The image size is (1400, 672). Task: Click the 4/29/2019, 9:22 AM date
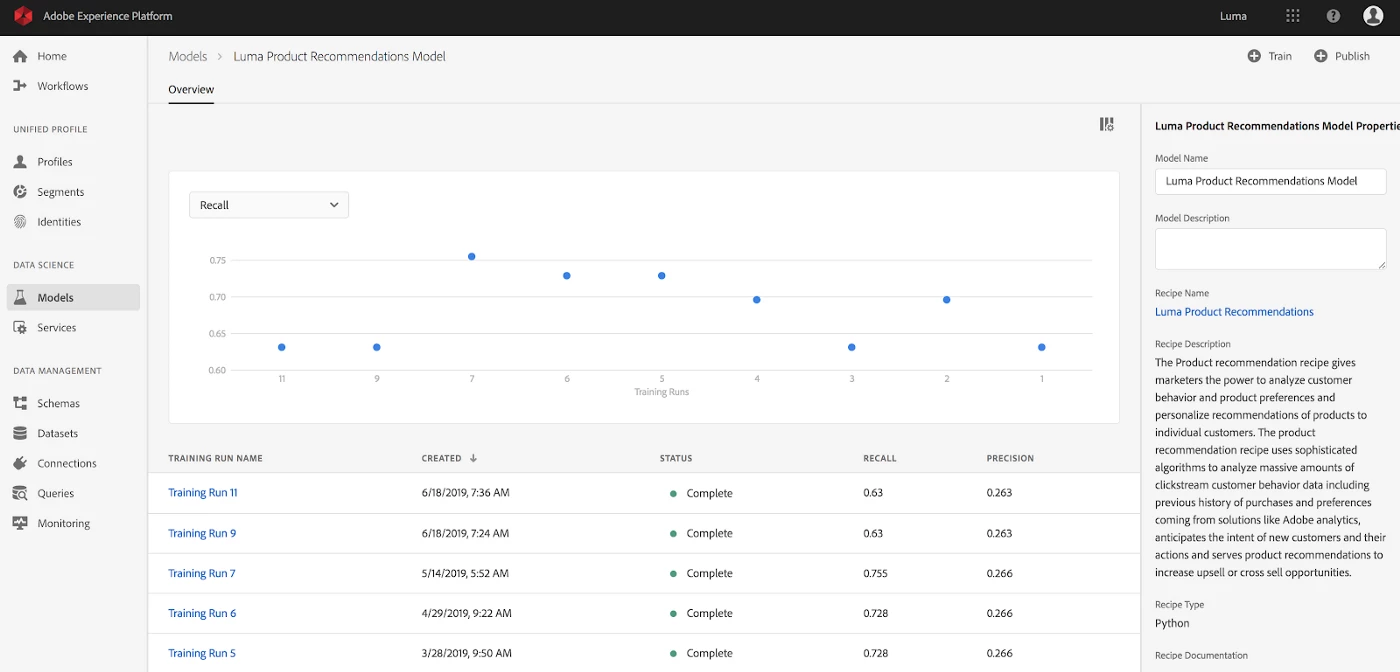click(x=467, y=613)
